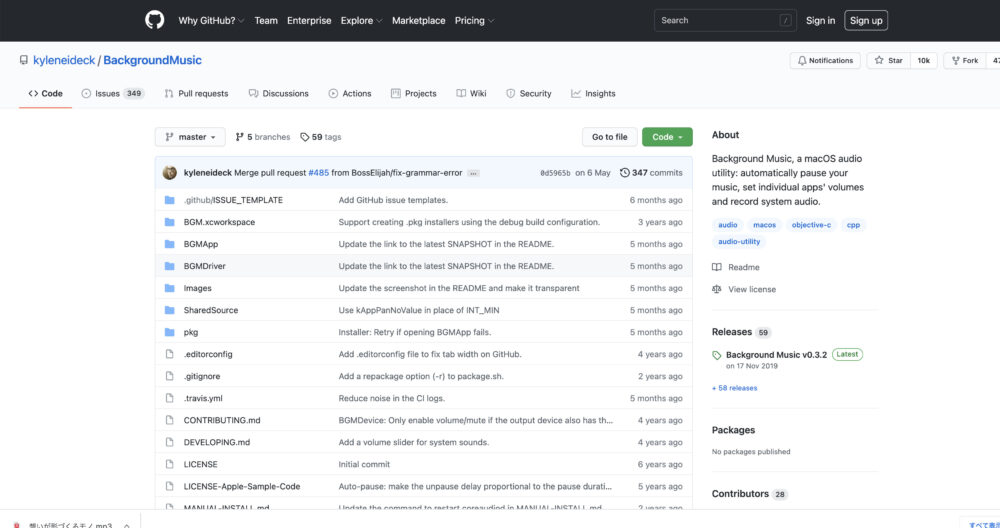This screenshot has width=1000, height=528.
Task: Click the BGM.xcworkspace folder icon
Action: click(x=170, y=222)
